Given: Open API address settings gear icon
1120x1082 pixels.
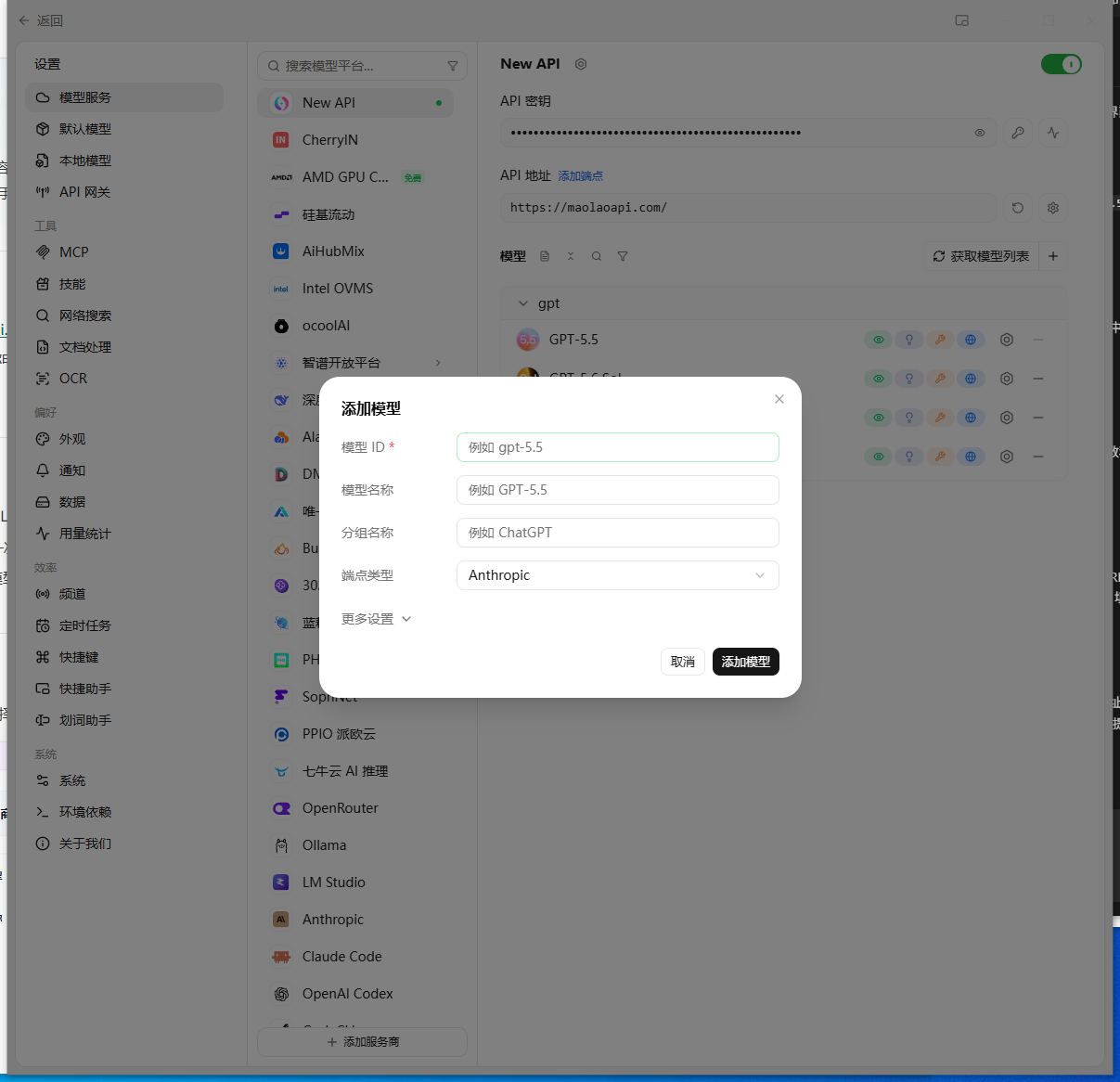Looking at the screenshot, I should tap(1053, 208).
